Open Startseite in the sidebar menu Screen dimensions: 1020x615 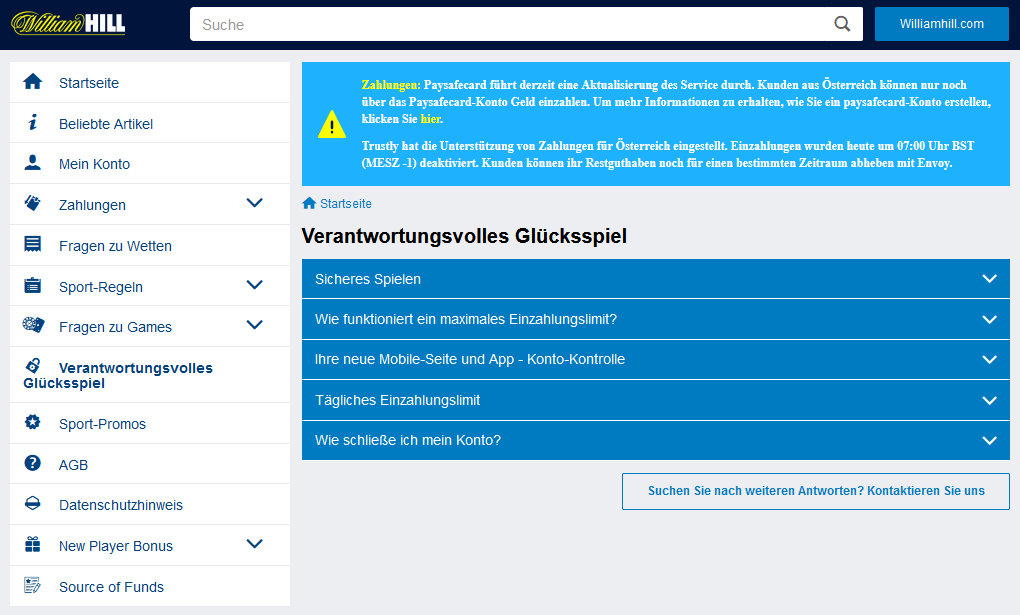point(150,82)
